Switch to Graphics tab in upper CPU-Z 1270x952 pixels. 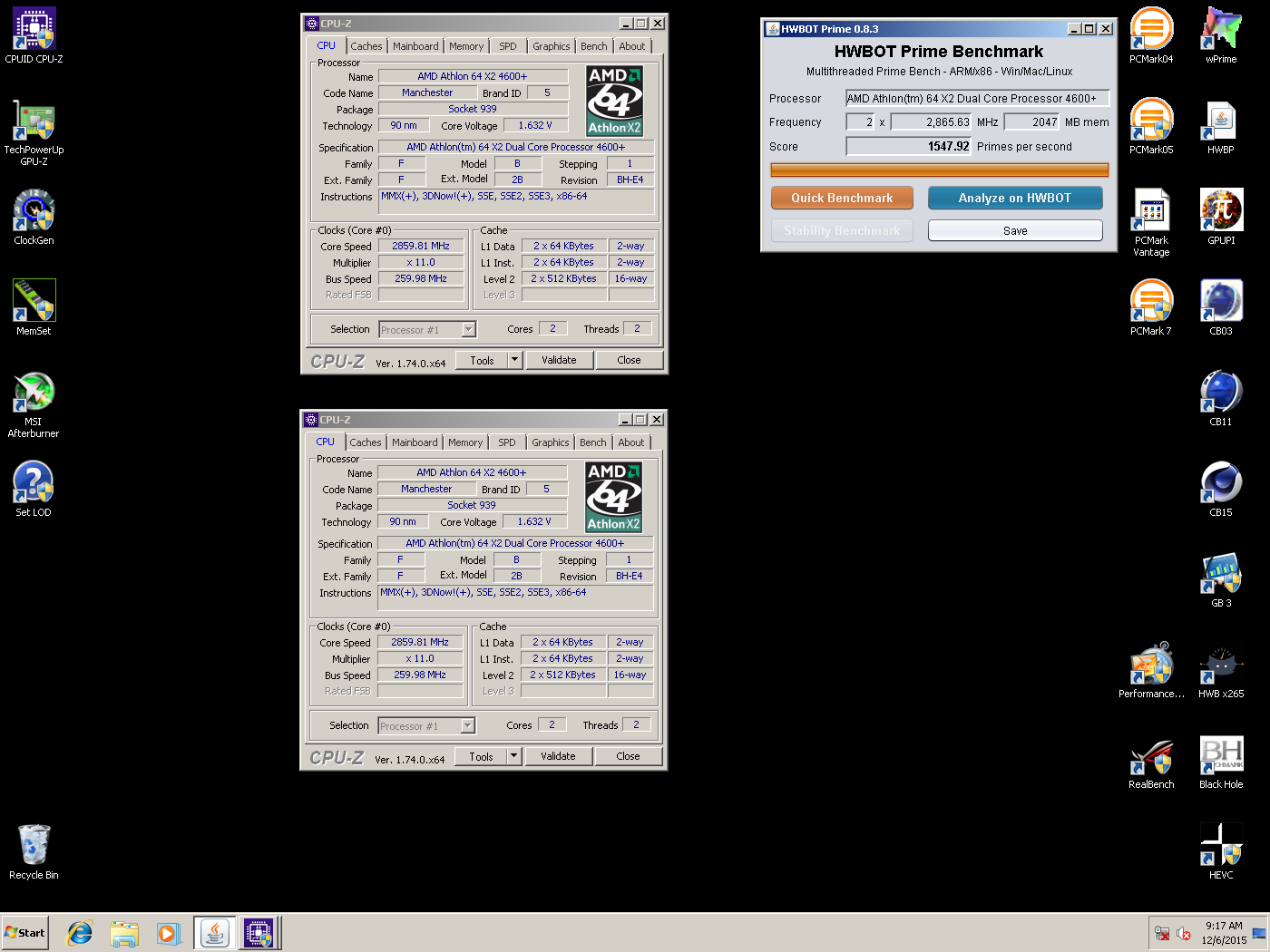[552, 46]
